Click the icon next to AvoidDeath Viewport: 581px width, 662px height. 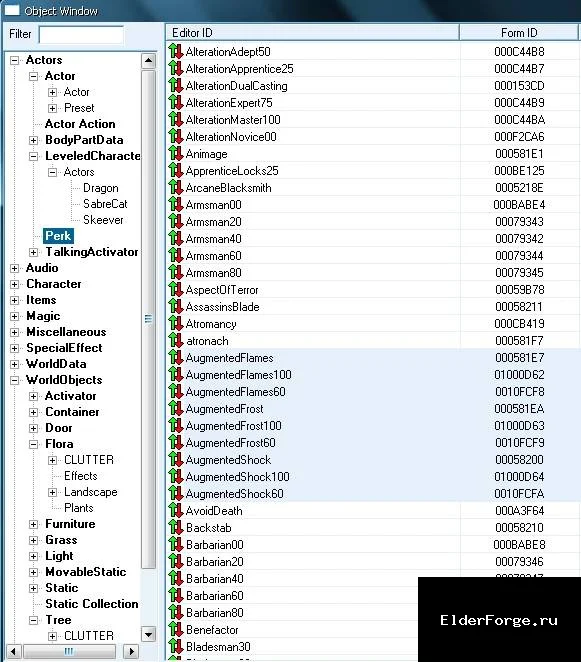click(176, 510)
